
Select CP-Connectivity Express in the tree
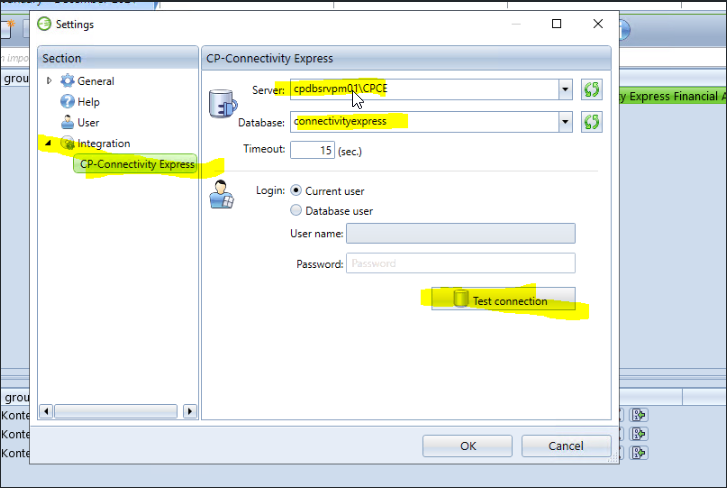tap(137, 164)
